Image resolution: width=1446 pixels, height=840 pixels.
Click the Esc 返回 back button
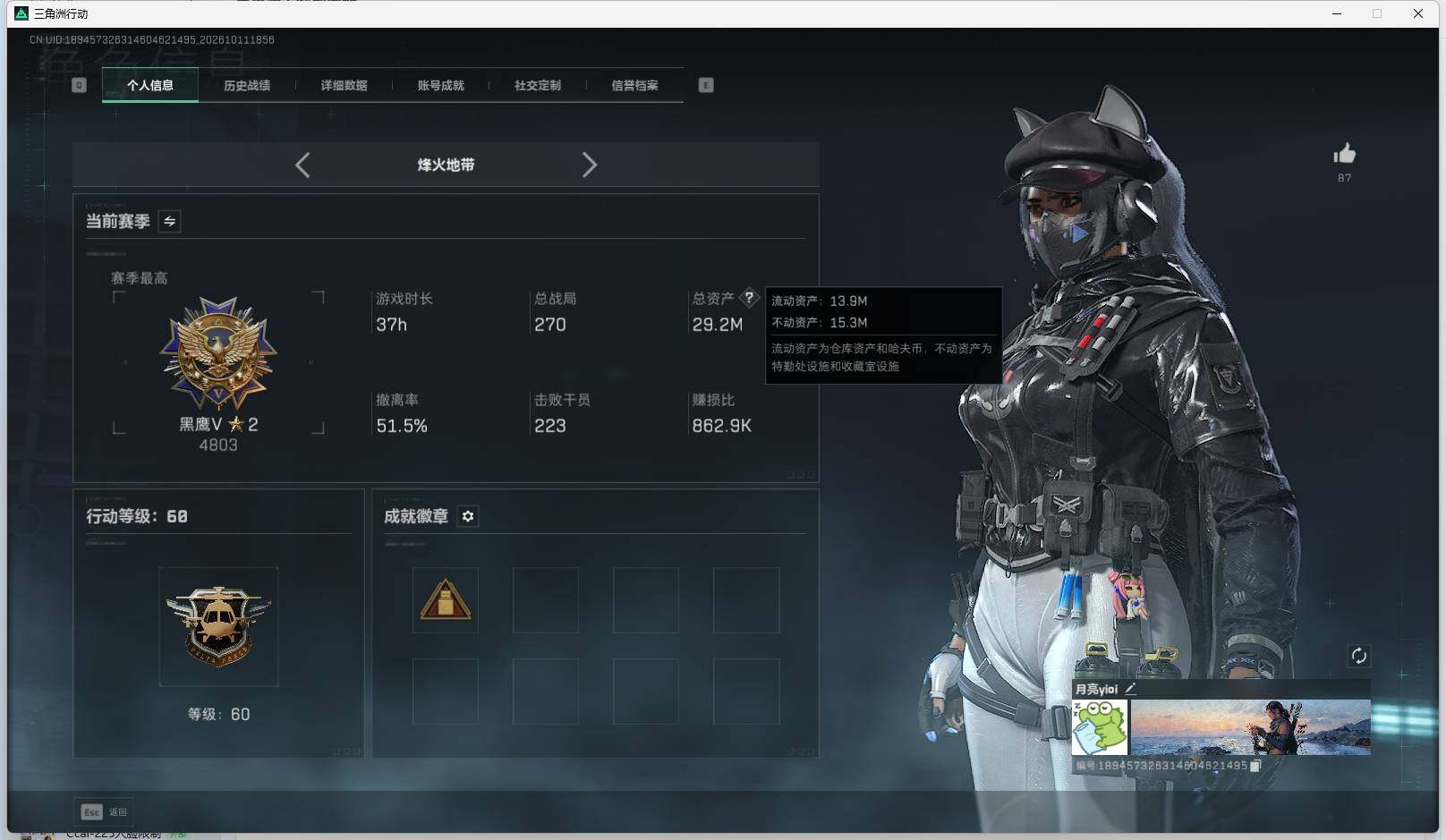[x=104, y=811]
